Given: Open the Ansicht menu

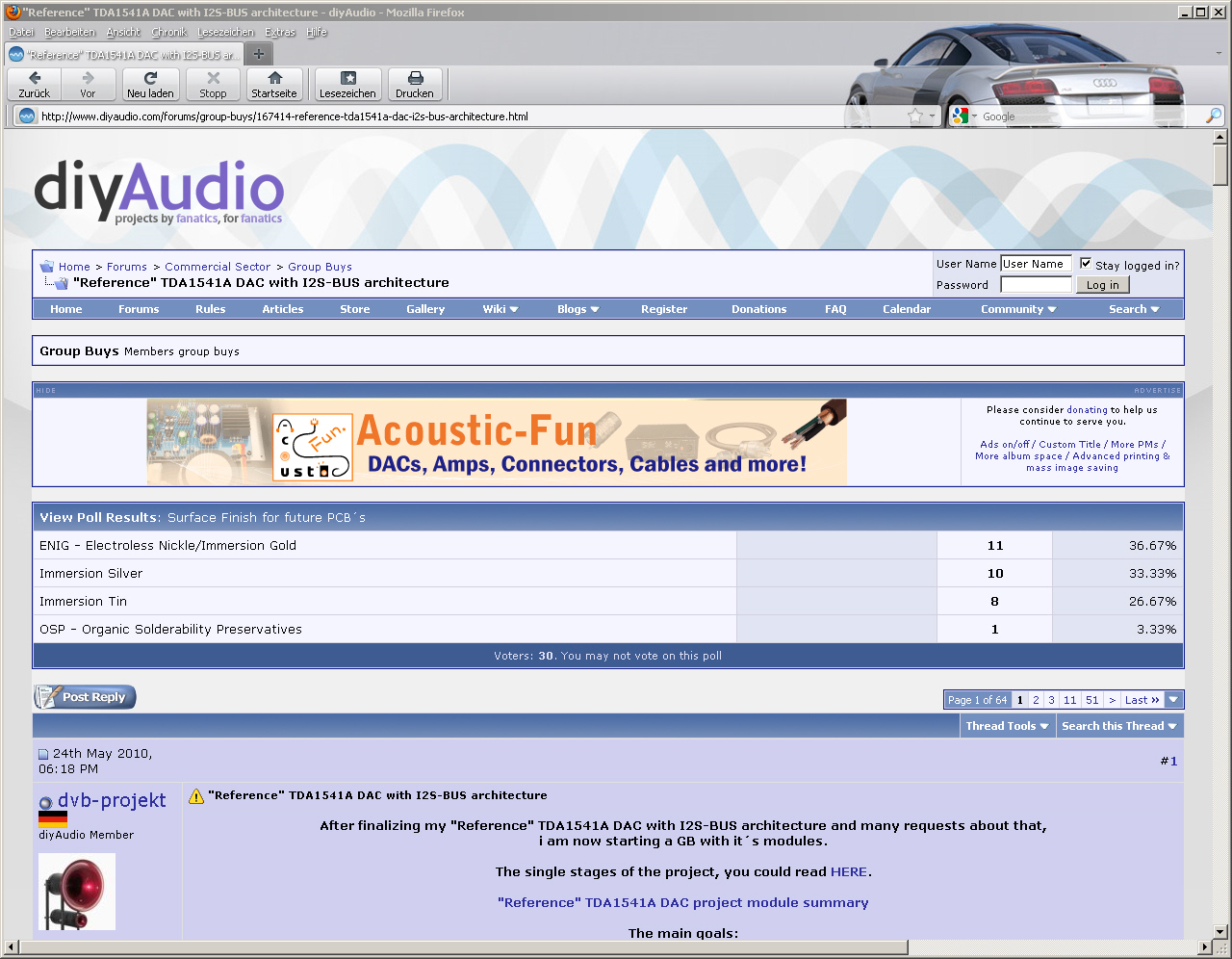Looking at the screenshot, I should [123, 32].
